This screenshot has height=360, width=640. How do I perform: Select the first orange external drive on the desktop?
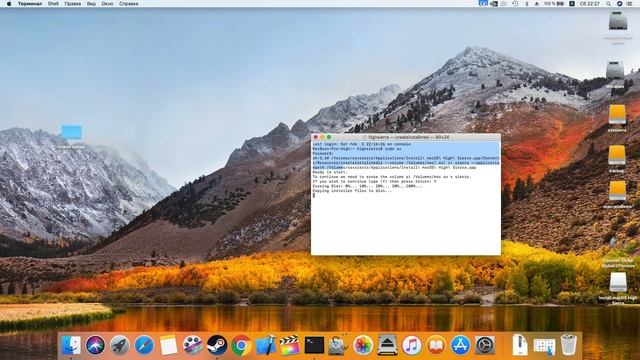(617, 114)
